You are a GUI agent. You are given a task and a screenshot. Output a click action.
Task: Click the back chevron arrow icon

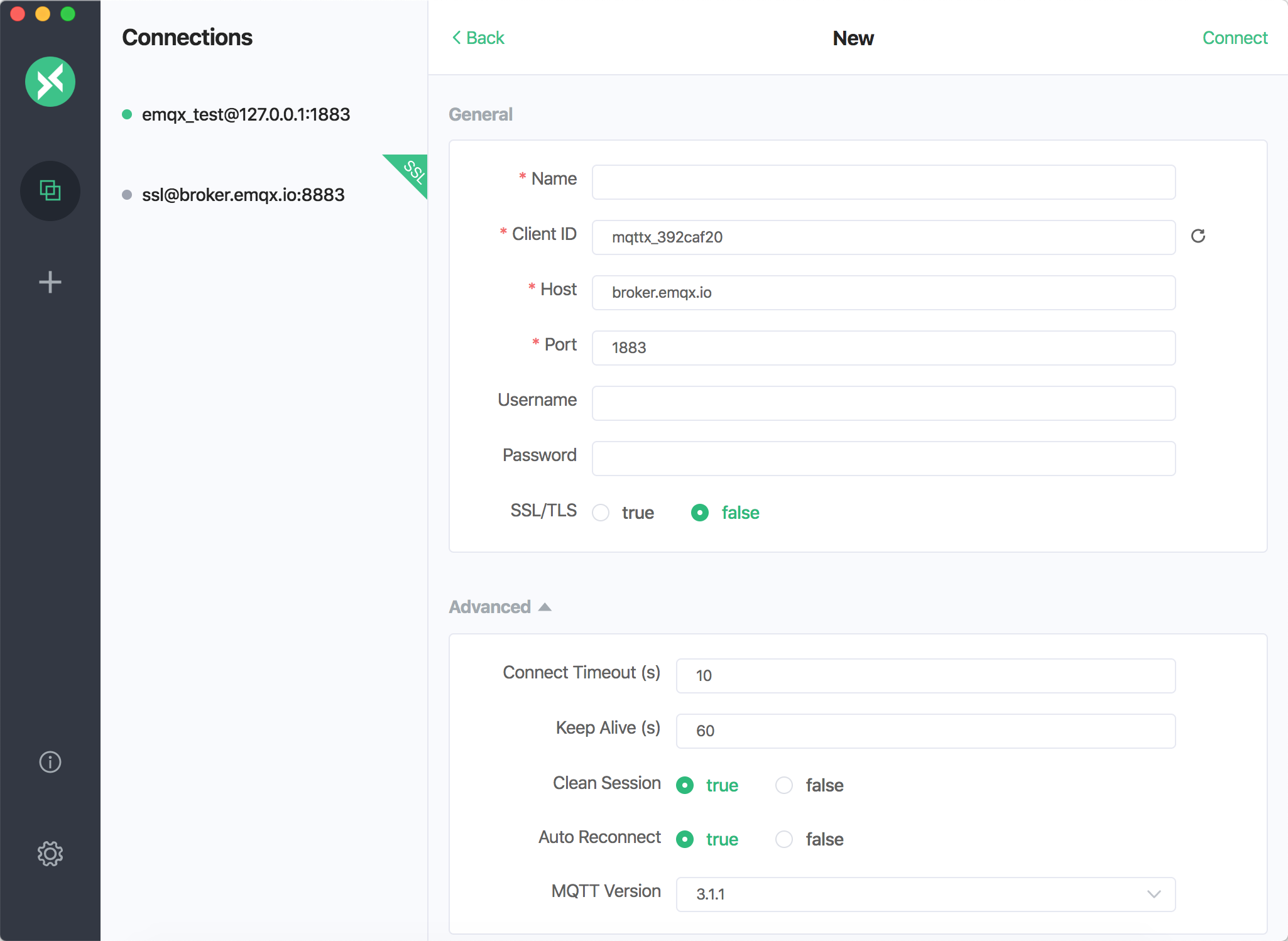(456, 38)
